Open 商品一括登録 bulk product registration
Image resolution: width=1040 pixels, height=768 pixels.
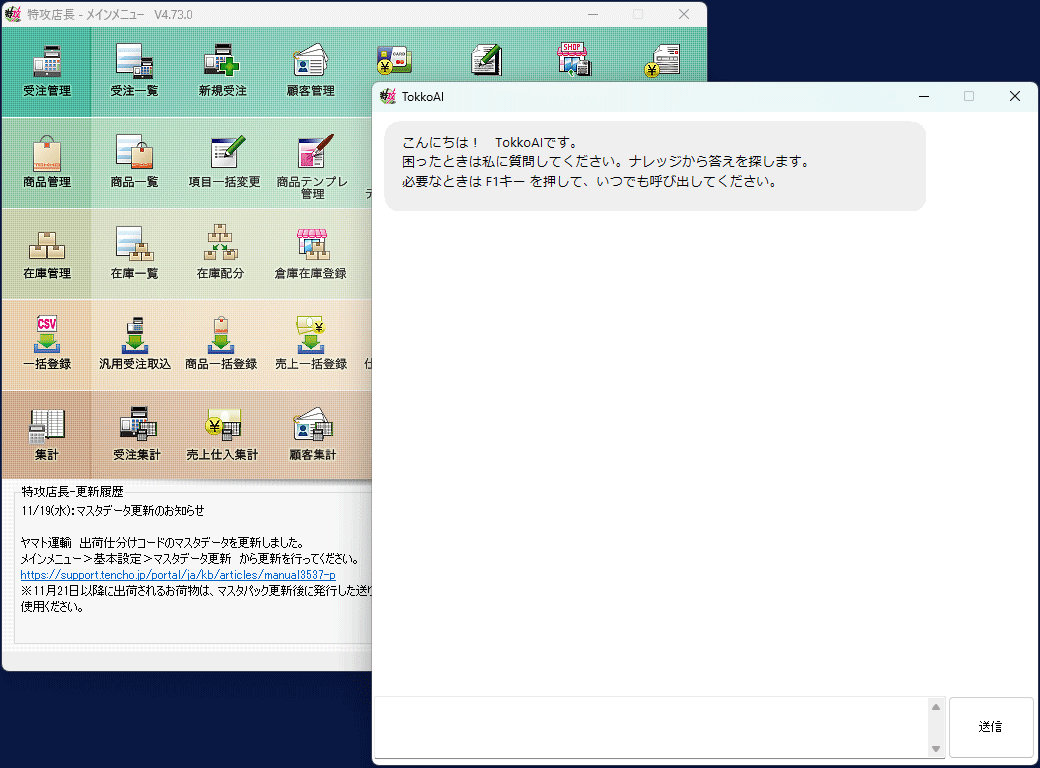pyautogui.click(x=221, y=343)
